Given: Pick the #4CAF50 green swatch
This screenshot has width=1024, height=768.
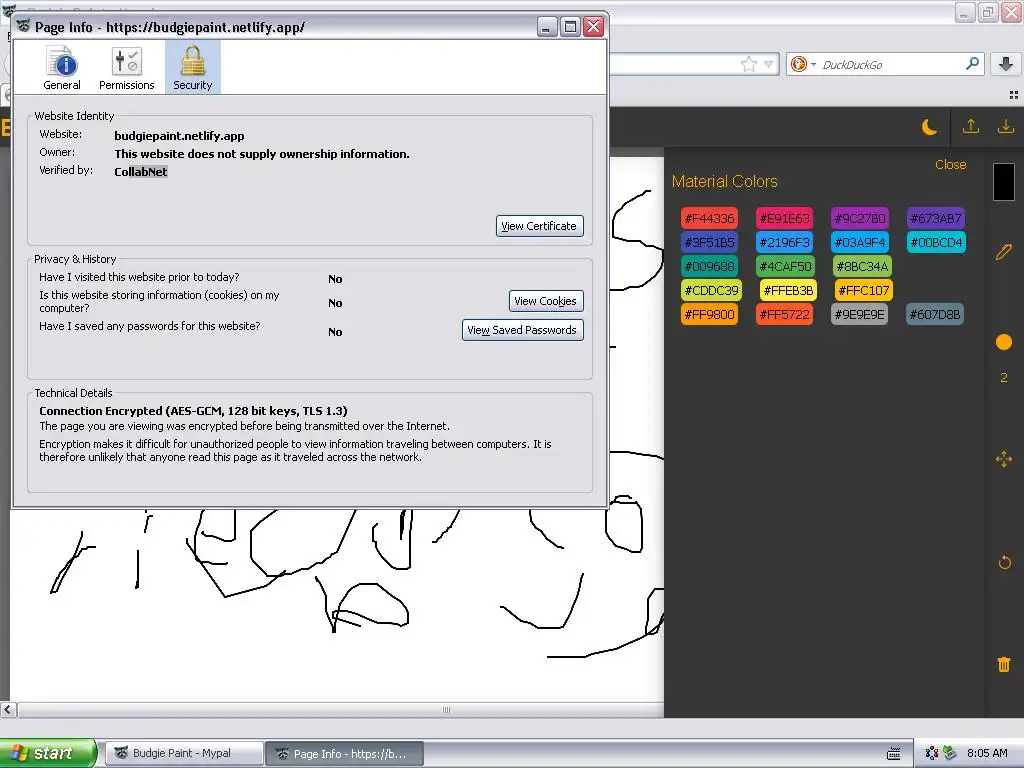Looking at the screenshot, I should coord(785,266).
